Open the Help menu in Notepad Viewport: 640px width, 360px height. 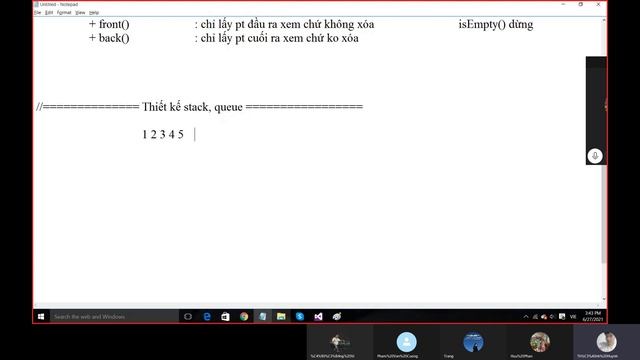click(94, 13)
